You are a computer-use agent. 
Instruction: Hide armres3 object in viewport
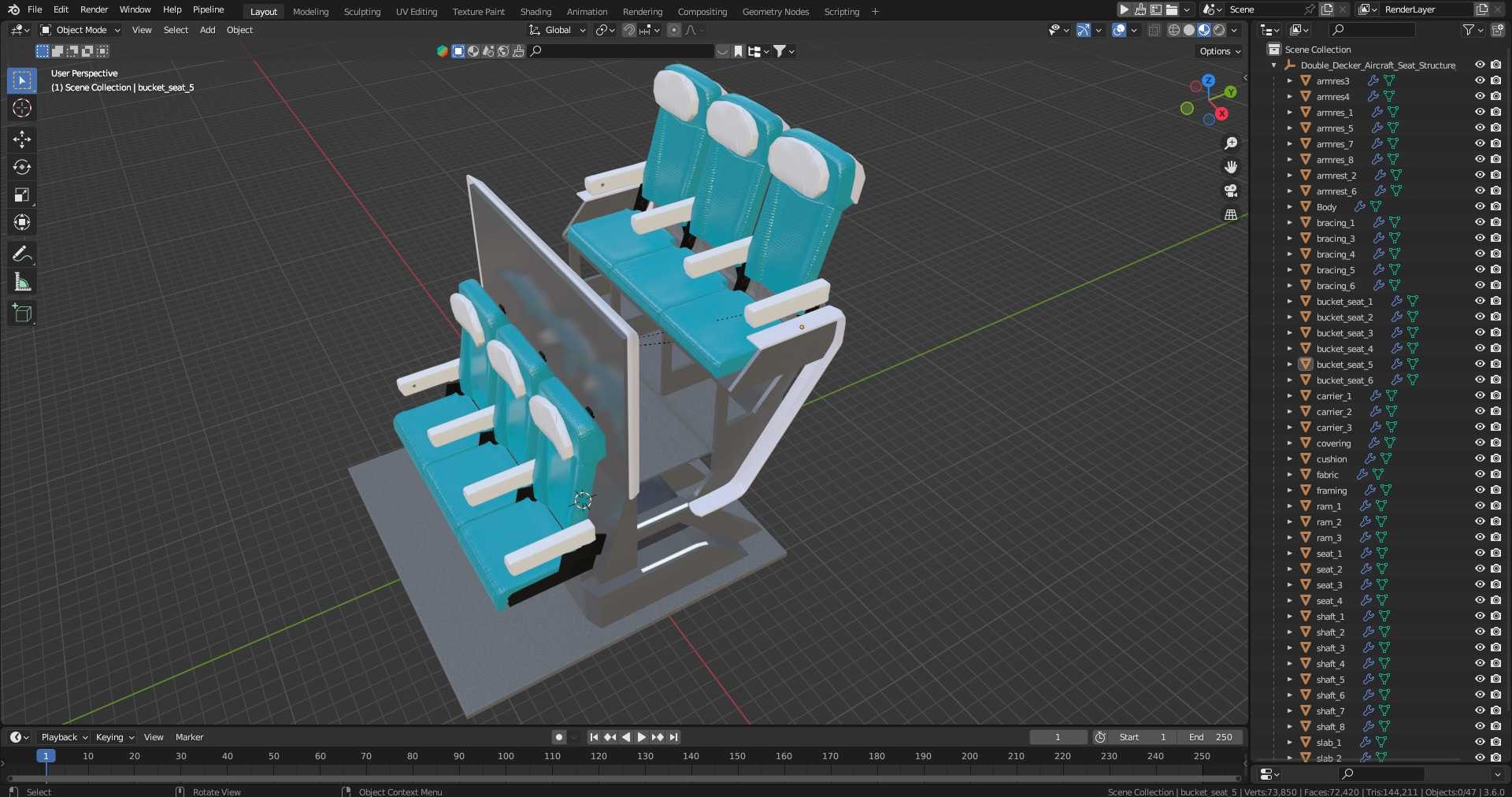click(x=1480, y=80)
